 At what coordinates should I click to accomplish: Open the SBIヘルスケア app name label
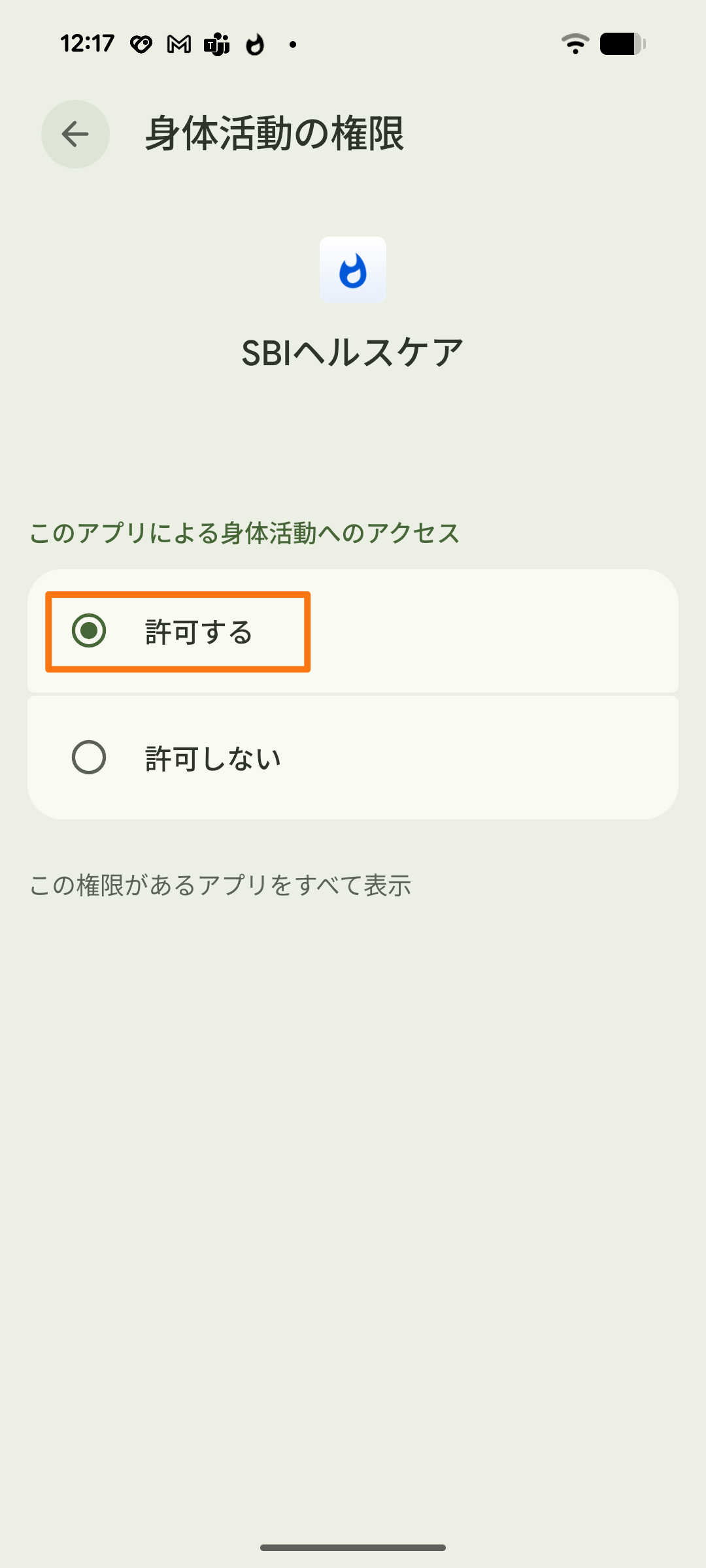[x=353, y=351]
